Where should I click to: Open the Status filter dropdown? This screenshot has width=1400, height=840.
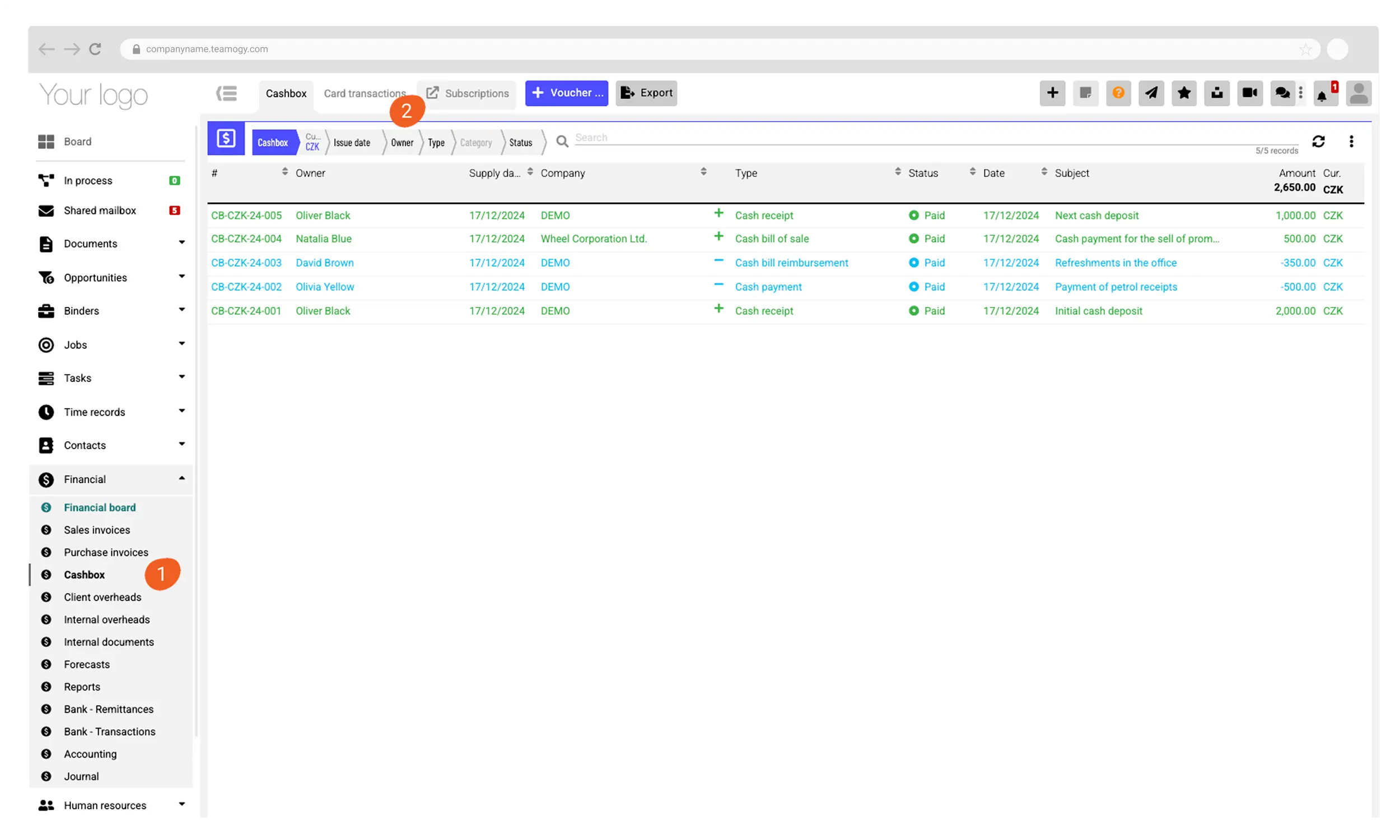521,143
